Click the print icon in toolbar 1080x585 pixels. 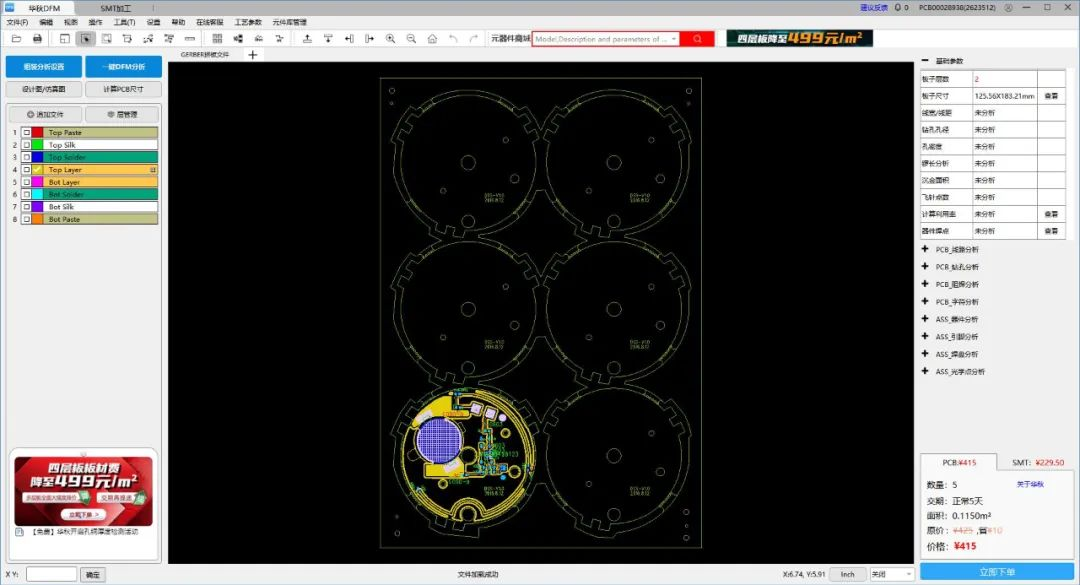point(39,38)
